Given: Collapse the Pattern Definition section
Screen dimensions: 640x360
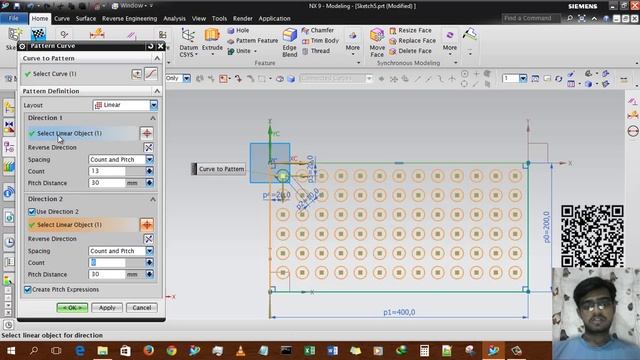Looking at the screenshot, I should (x=157, y=91).
